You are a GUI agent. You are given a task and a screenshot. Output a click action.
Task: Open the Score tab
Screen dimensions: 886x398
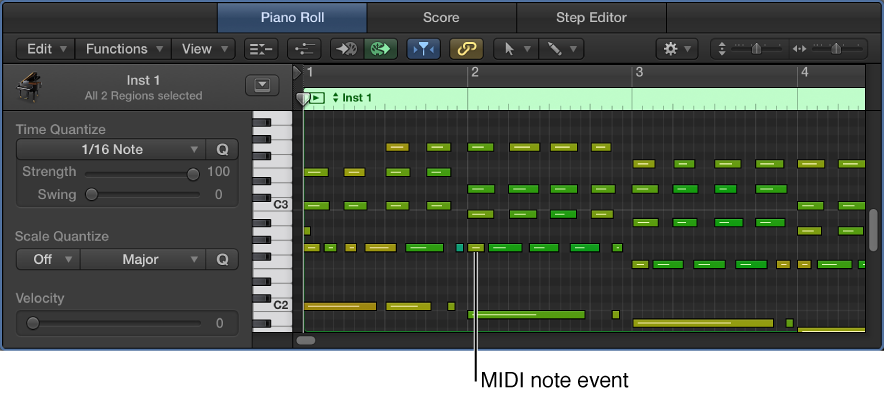click(441, 18)
